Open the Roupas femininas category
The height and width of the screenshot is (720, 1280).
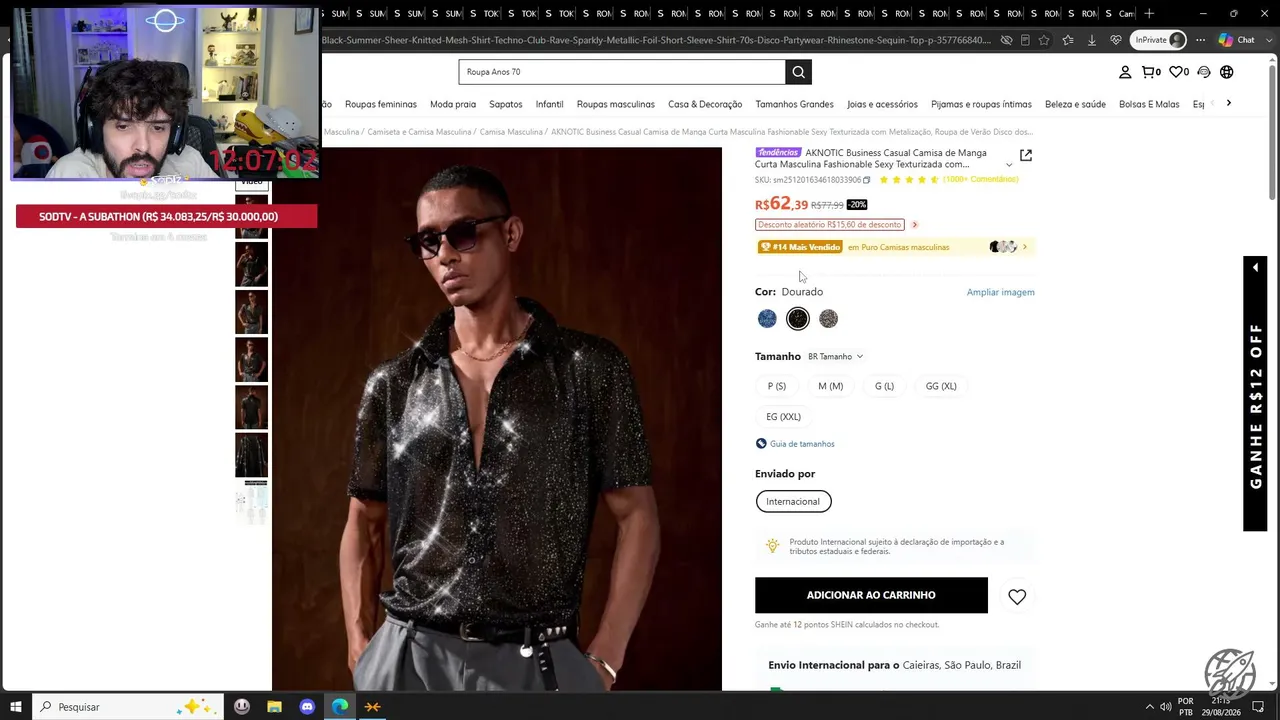click(381, 104)
